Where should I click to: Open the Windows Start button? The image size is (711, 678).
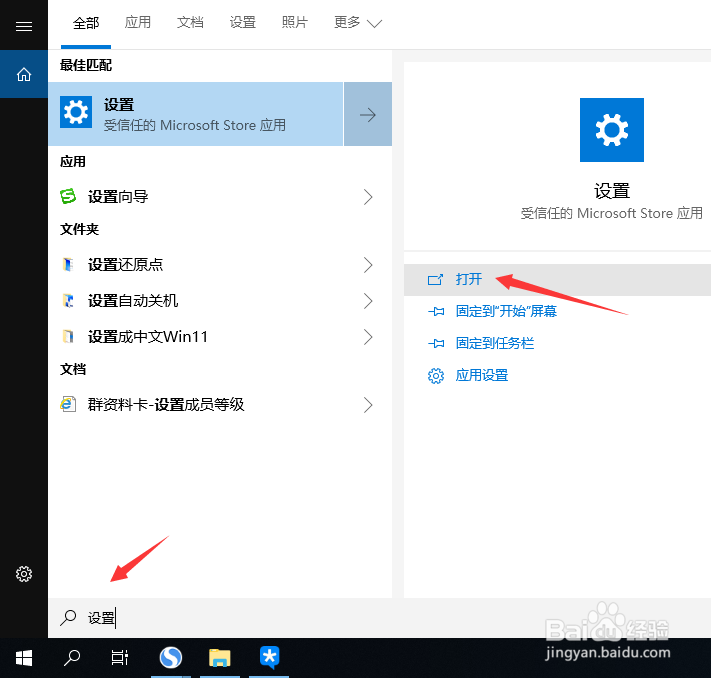(24, 658)
